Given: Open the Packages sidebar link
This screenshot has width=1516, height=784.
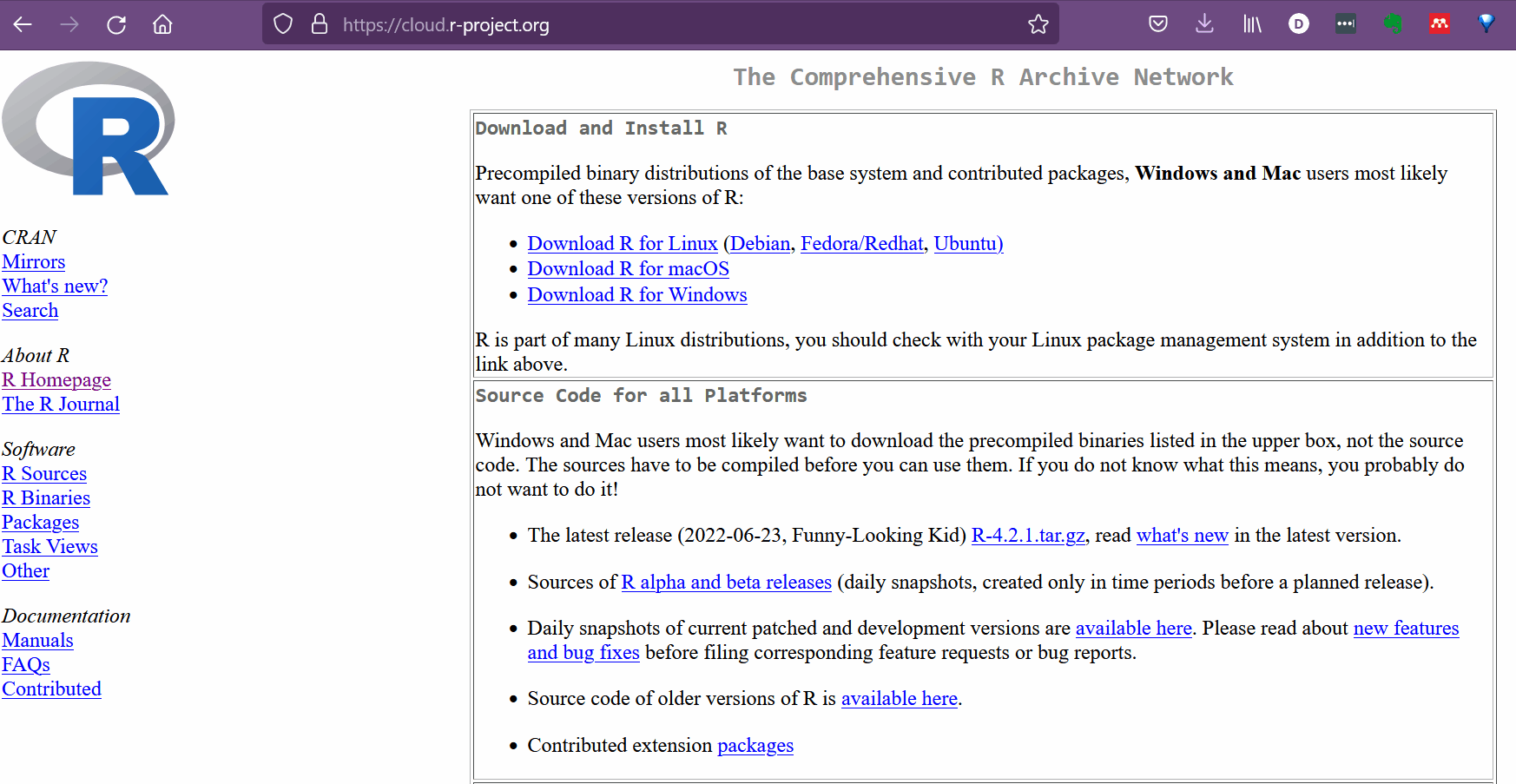Looking at the screenshot, I should click(41, 523).
